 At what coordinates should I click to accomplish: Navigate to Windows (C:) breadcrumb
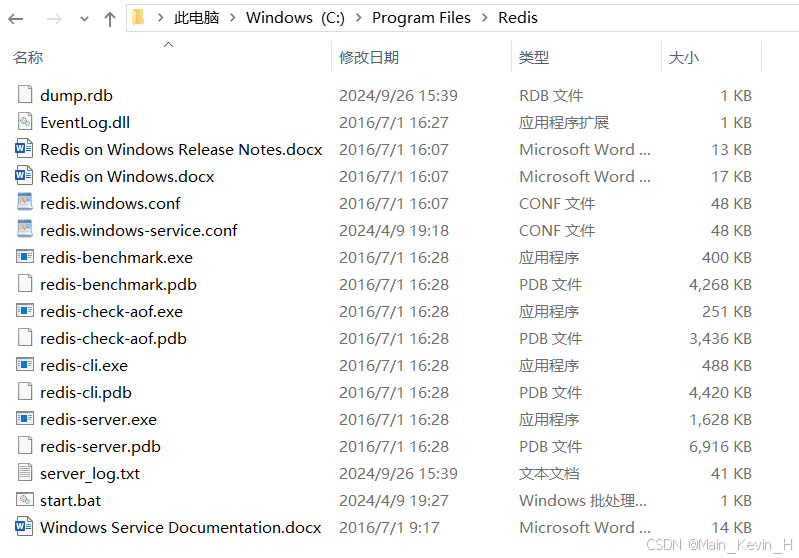[x=295, y=18]
